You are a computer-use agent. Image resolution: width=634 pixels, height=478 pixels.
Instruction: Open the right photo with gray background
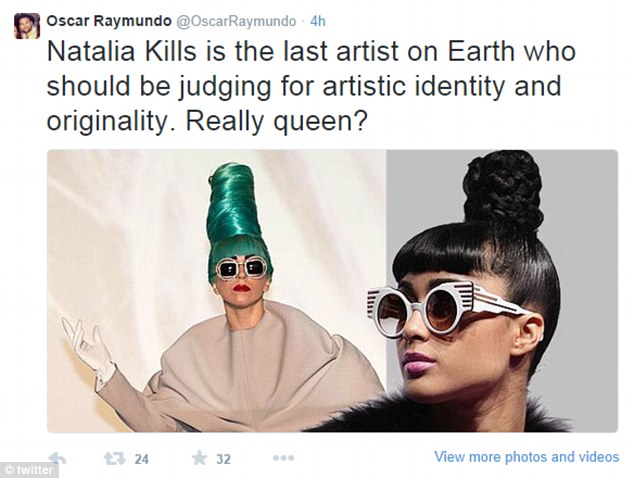[x=502, y=291]
